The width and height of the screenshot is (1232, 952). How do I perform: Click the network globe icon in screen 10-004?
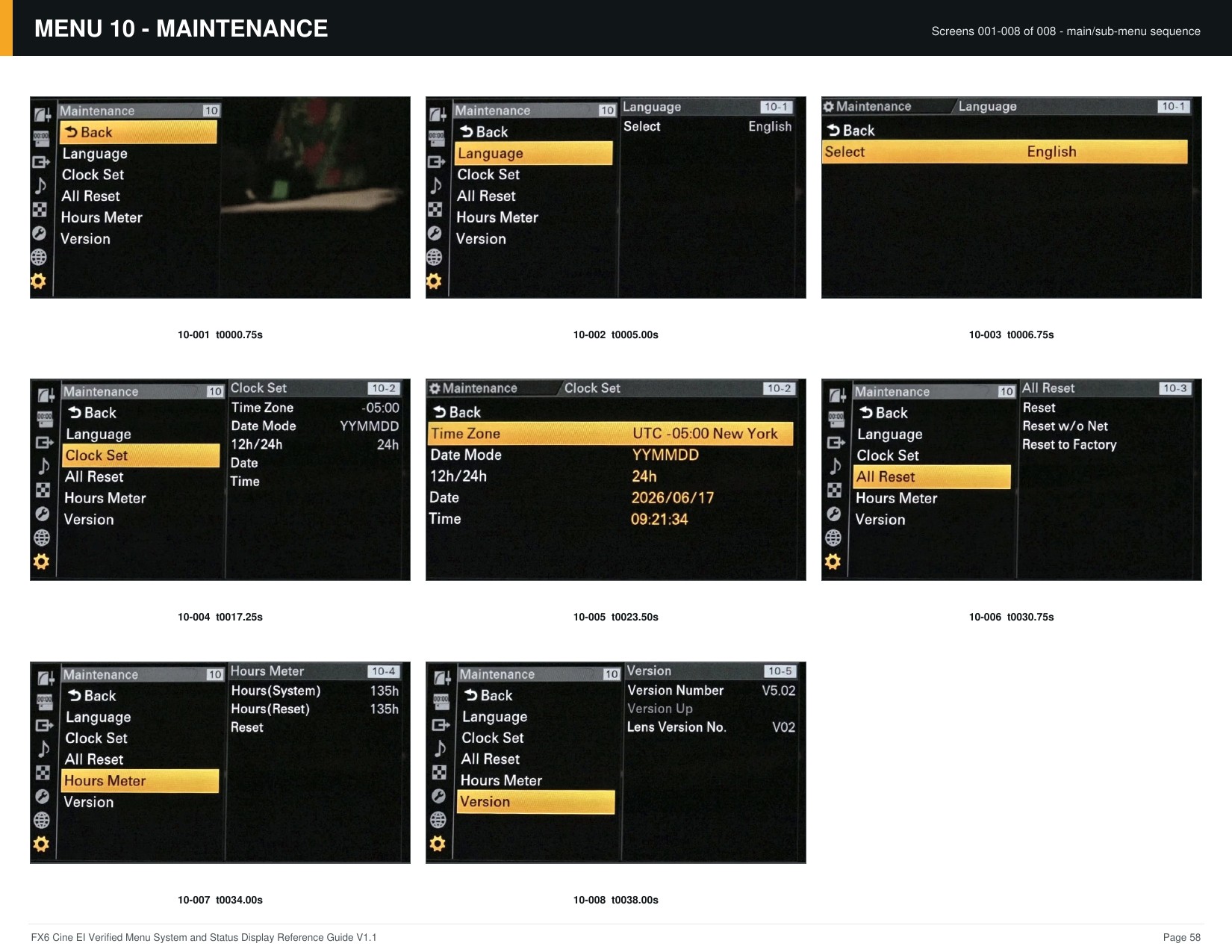42,538
